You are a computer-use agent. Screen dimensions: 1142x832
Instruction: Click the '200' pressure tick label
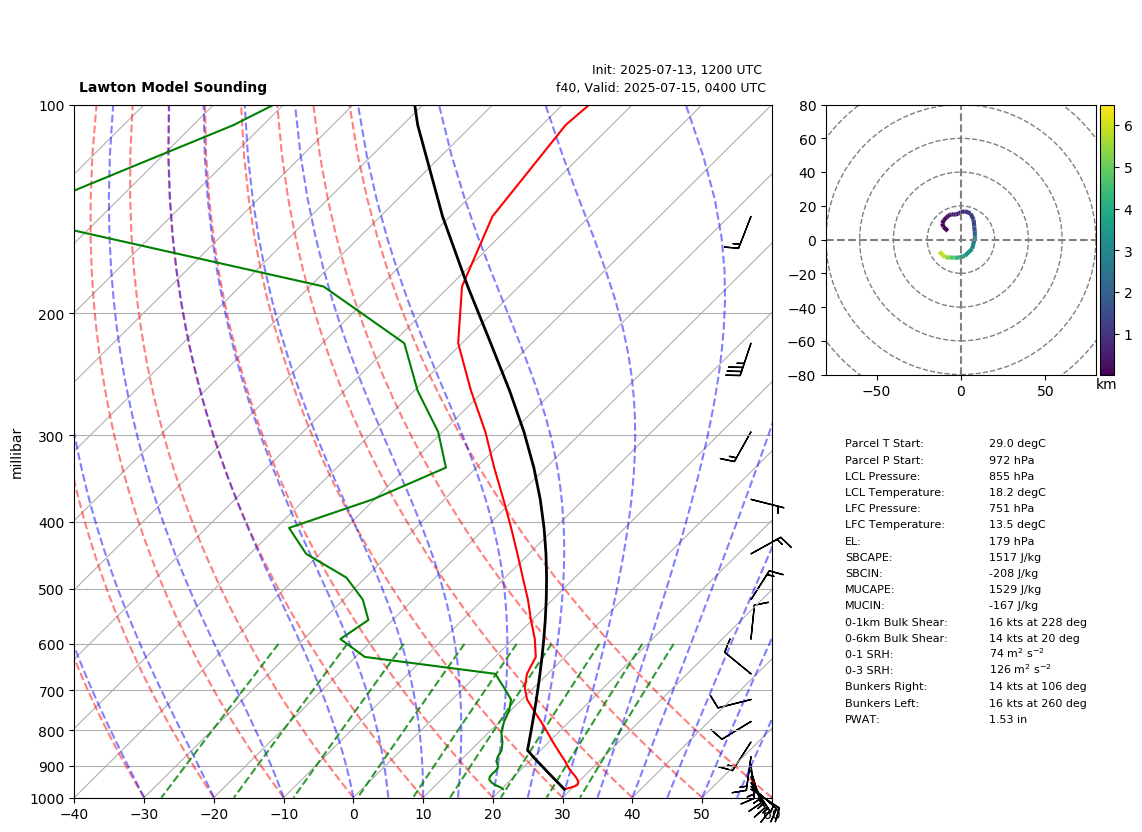[x=52, y=315]
